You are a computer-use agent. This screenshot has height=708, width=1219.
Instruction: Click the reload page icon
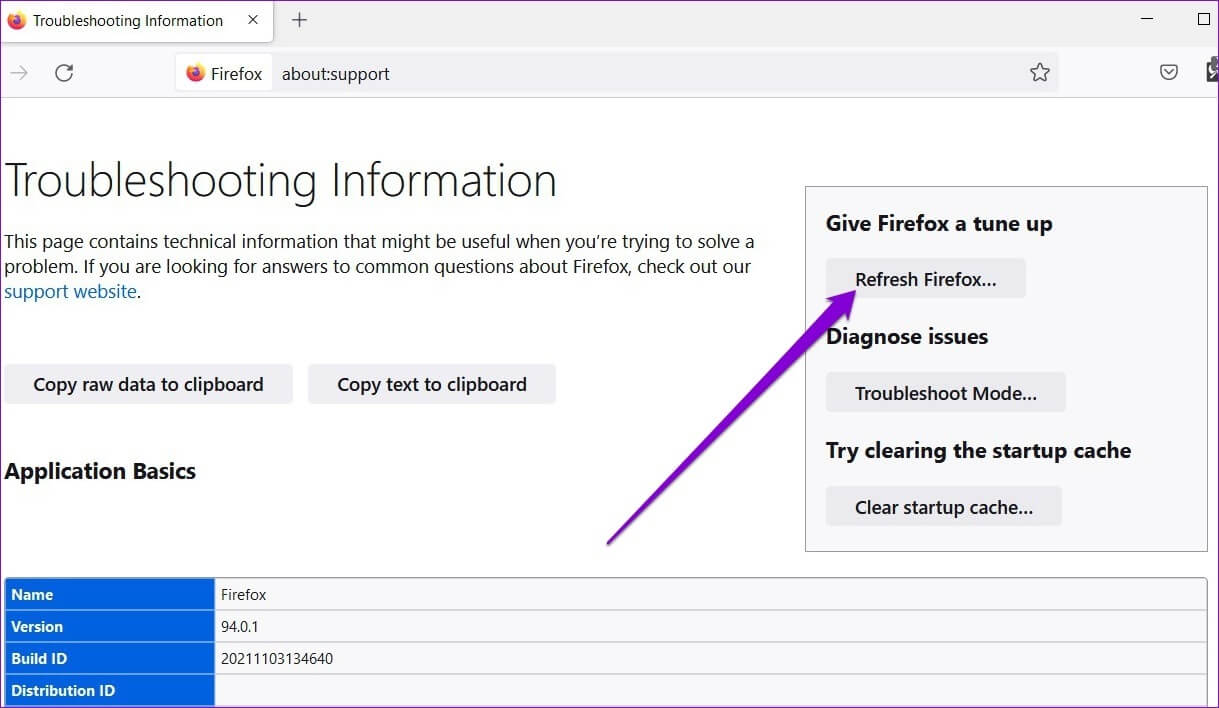[64, 73]
